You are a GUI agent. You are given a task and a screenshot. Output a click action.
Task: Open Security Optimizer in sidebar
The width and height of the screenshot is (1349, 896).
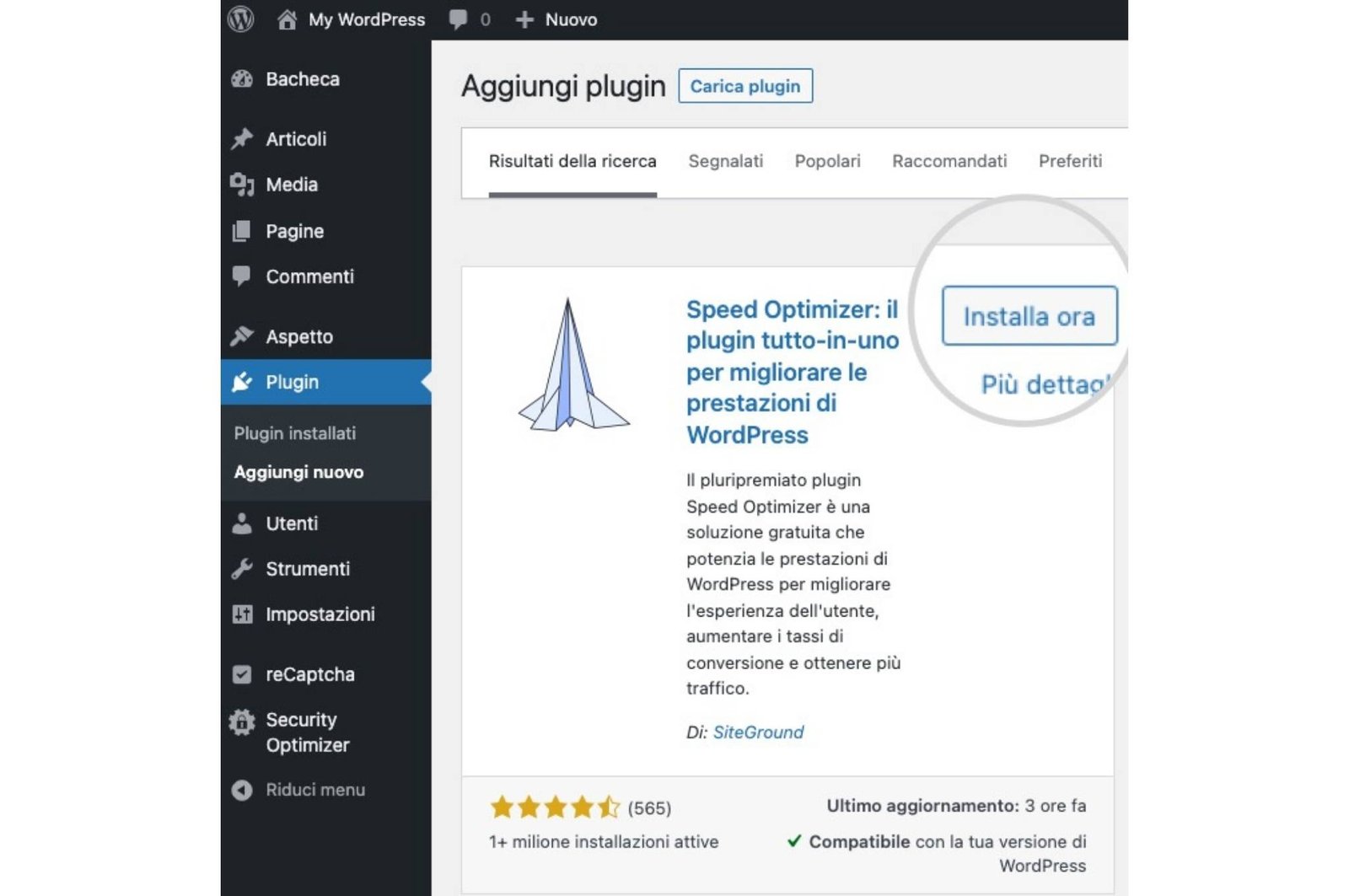pos(308,732)
